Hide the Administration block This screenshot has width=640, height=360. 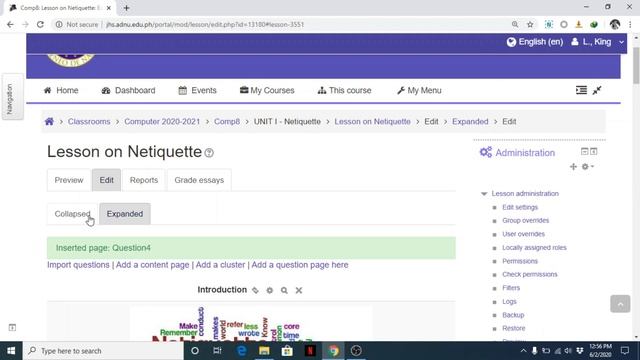(584, 151)
